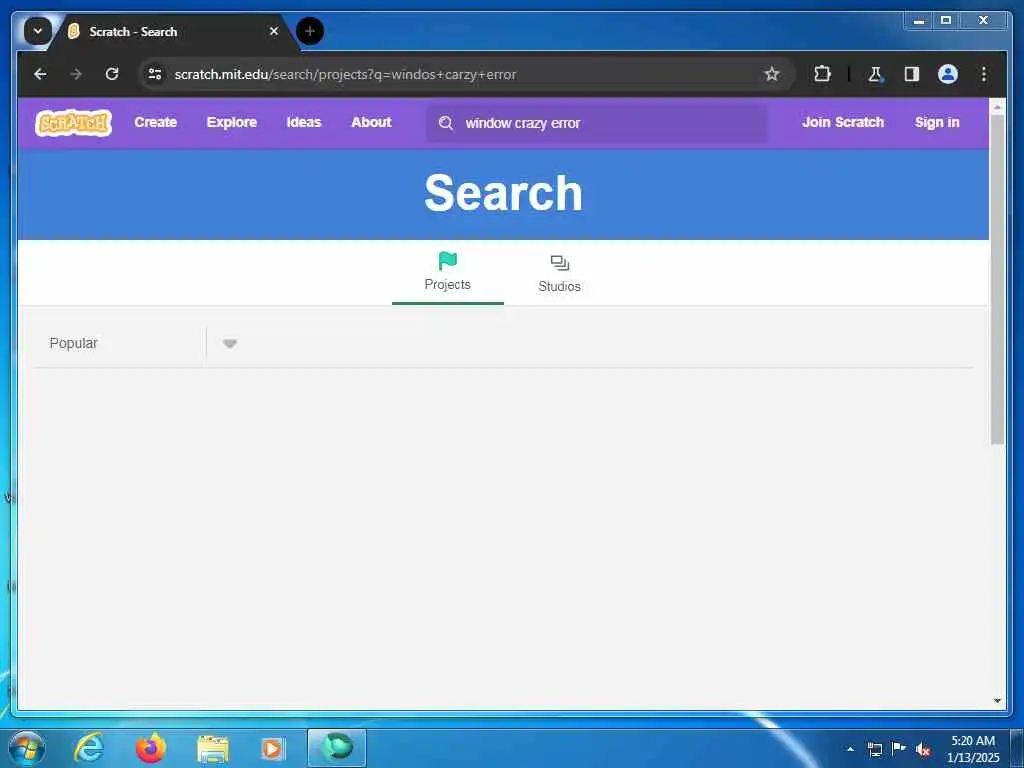The width and height of the screenshot is (1024, 768).
Task: Open the site information icon
Action: [155, 74]
